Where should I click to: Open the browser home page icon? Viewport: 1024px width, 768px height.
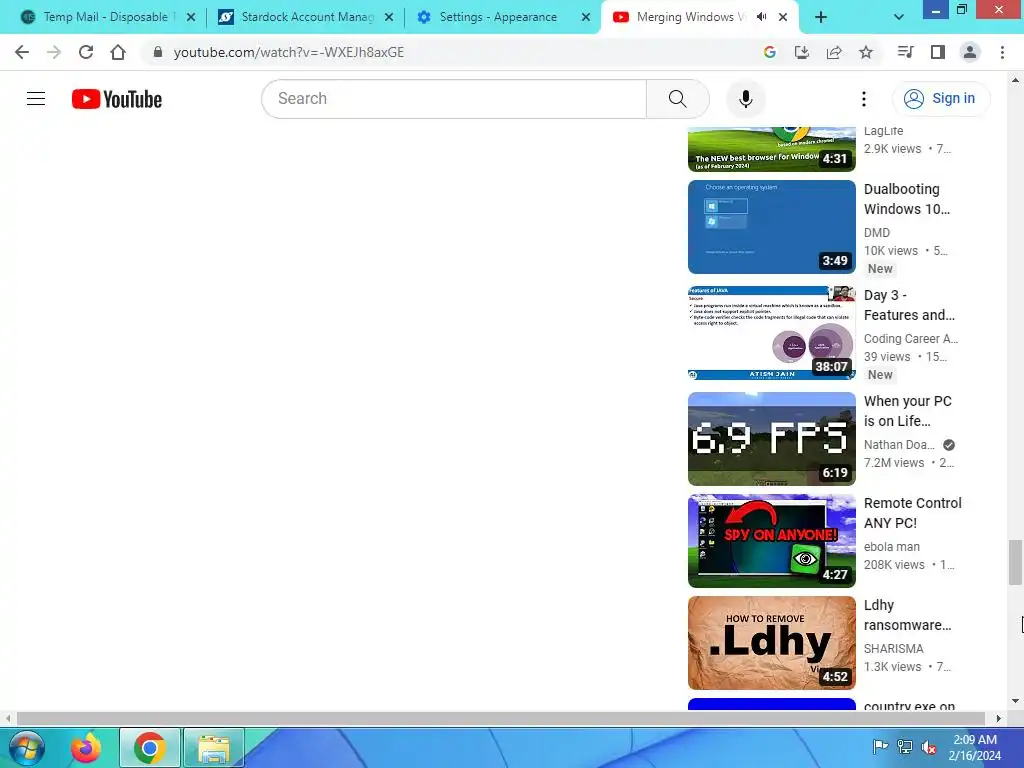tap(118, 52)
